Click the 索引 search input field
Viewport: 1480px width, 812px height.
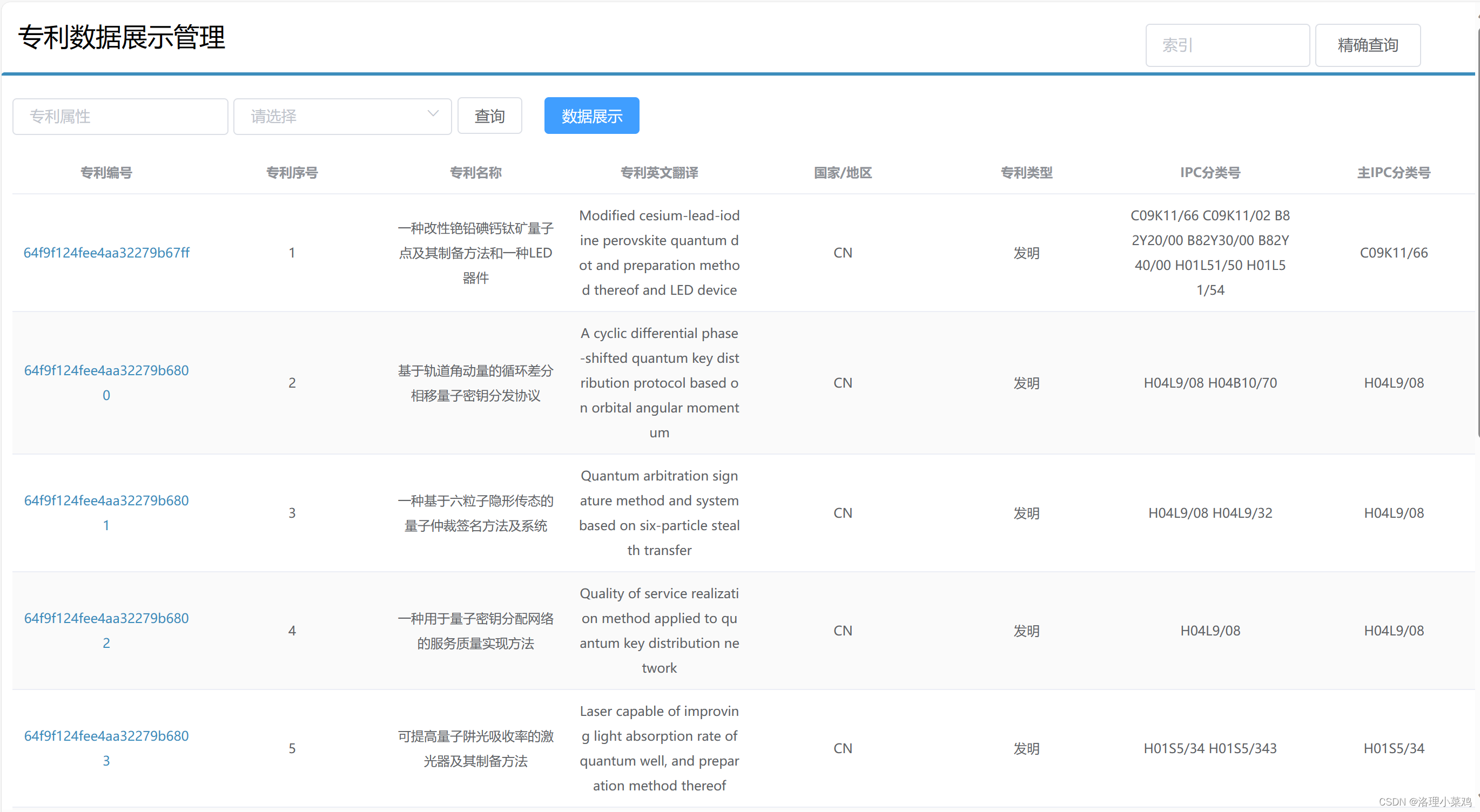1227,45
